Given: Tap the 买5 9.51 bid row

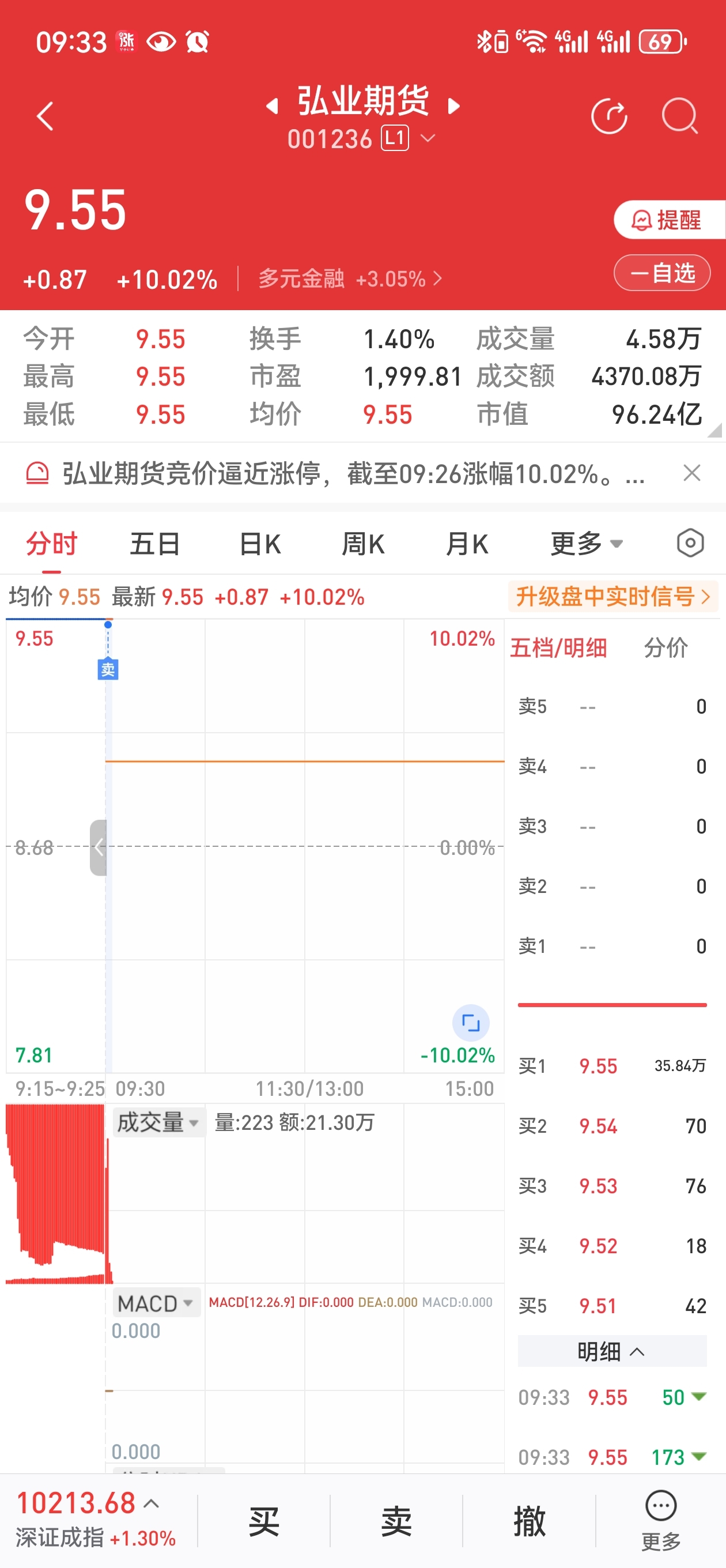Looking at the screenshot, I should click(x=612, y=1306).
